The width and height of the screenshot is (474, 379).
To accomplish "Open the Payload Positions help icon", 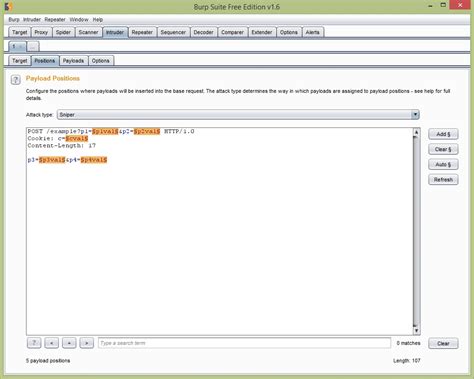I will click(15, 80).
